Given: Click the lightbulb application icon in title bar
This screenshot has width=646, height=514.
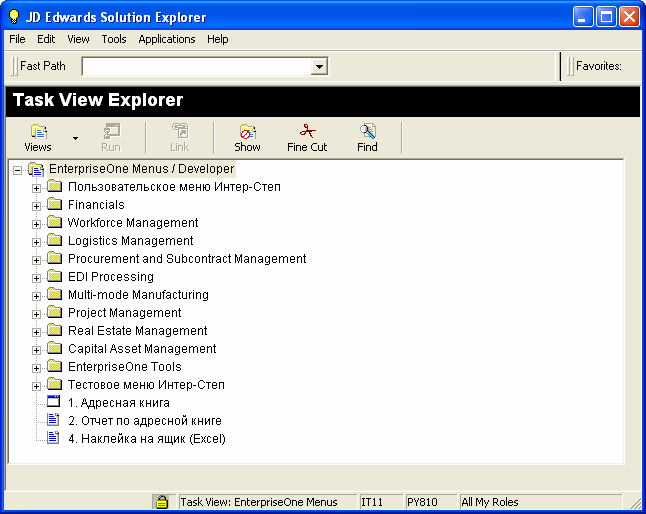Looking at the screenshot, I should click(14, 16).
